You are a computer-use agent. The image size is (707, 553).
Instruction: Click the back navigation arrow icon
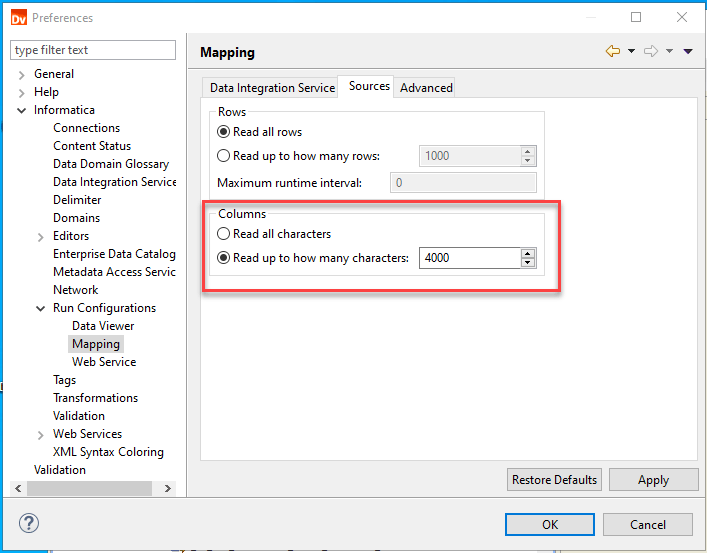612,51
